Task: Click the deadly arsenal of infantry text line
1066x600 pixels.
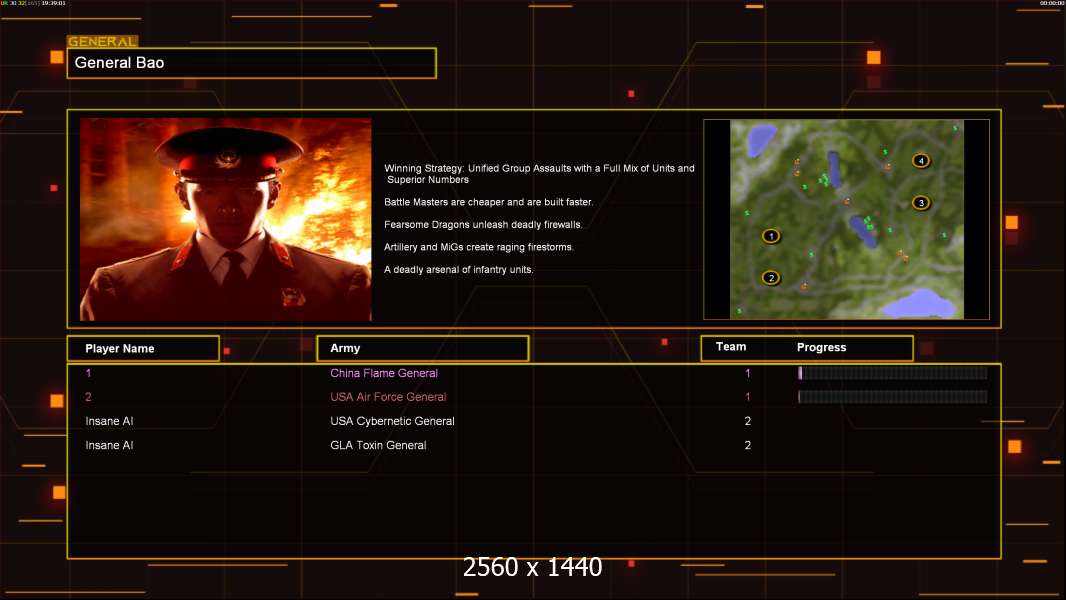Action: point(459,270)
